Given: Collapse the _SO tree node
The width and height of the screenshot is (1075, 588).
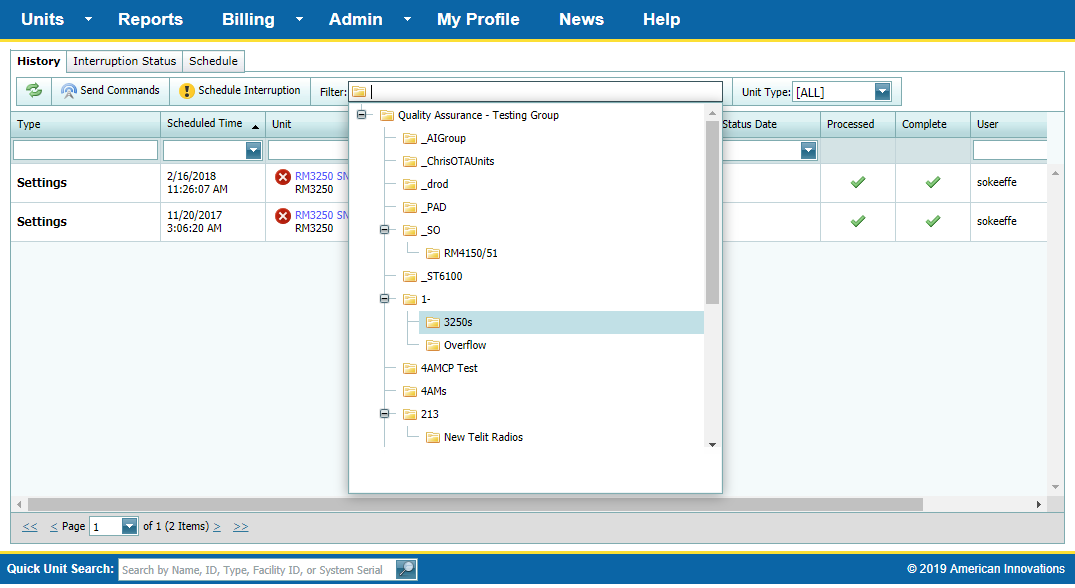Looking at the screenshot, I should click(384, 230).
